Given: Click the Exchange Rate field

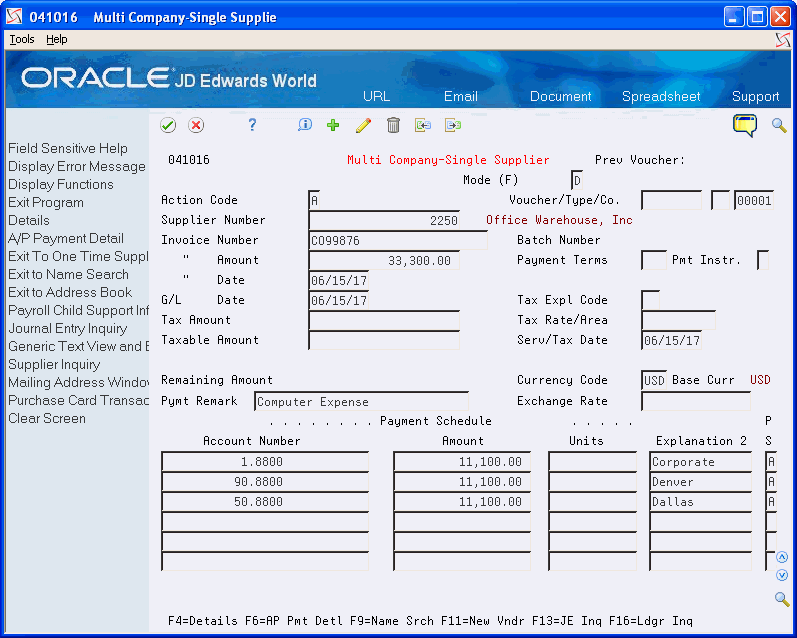Looking at the screenshot, I should coord(696,401).
